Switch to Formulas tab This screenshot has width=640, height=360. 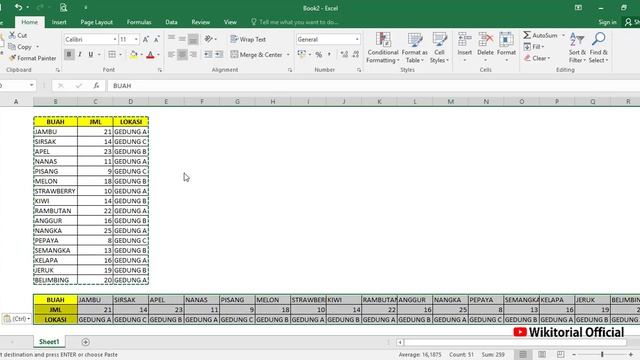pos(139,22)
